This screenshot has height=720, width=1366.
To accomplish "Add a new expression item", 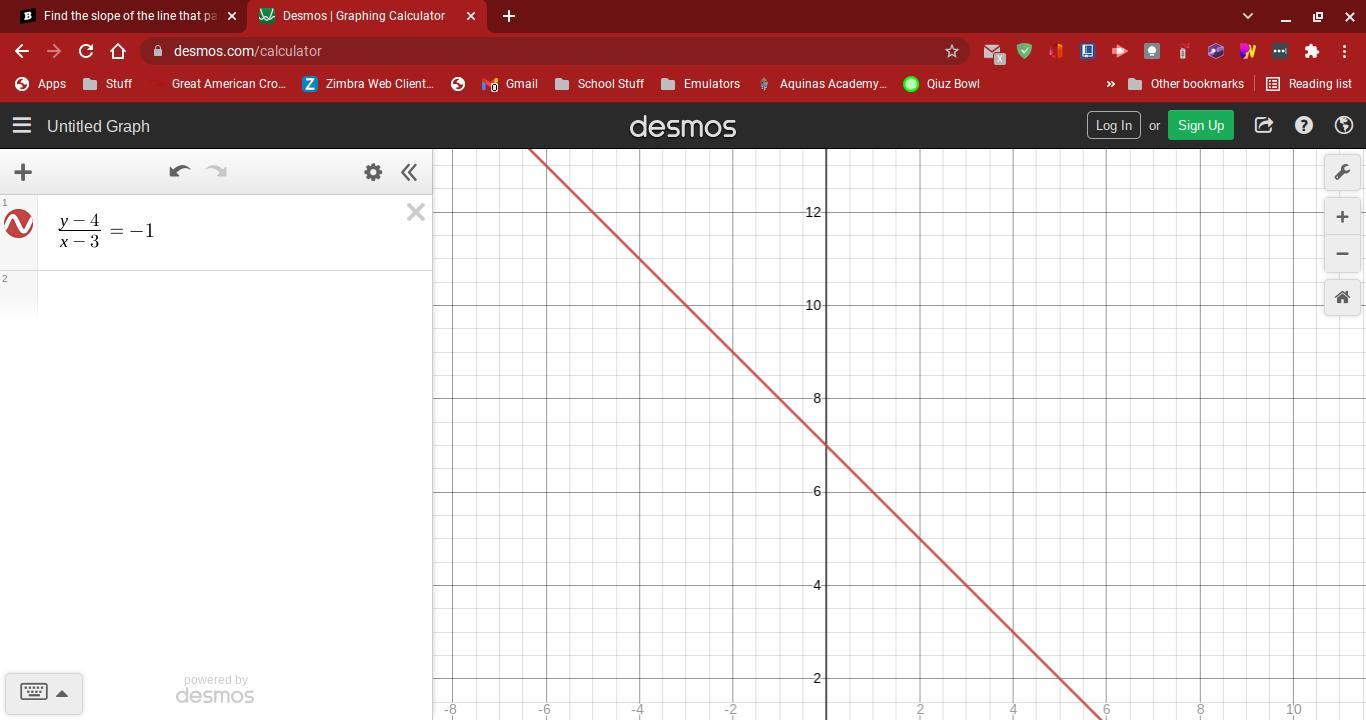I will [x=23, y=172].
